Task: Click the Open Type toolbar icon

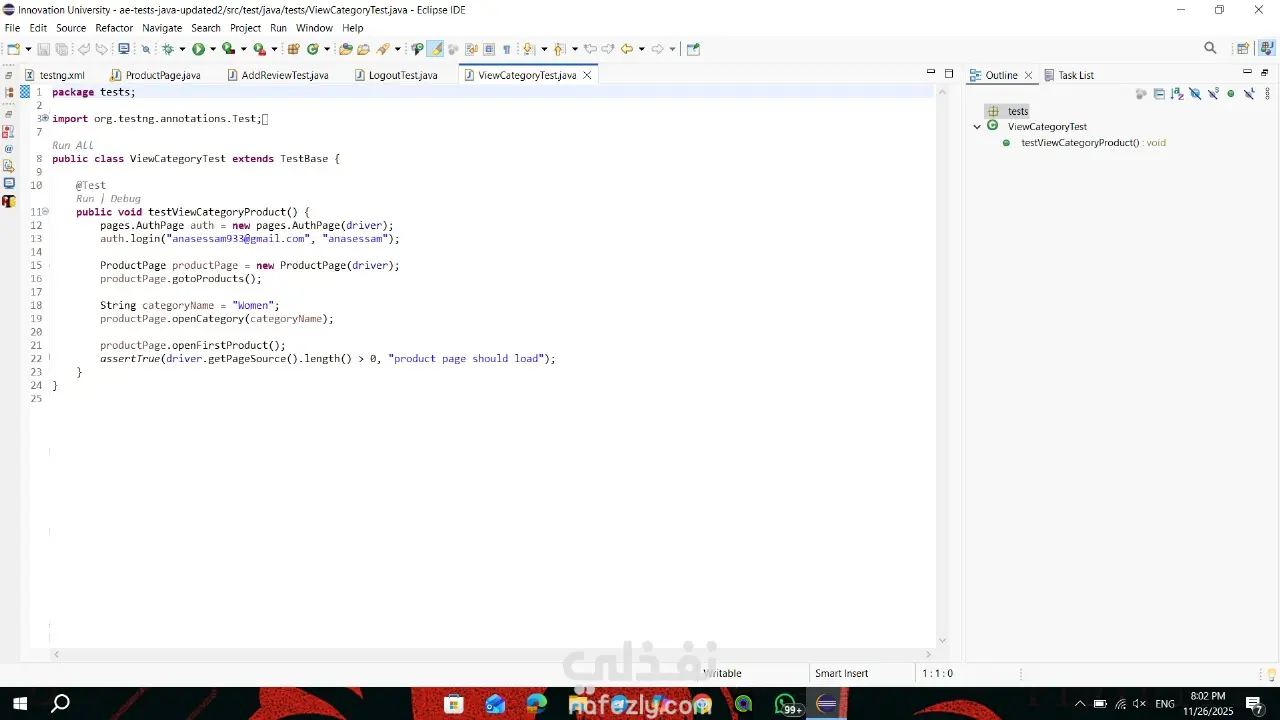Action: pos(346,49)
